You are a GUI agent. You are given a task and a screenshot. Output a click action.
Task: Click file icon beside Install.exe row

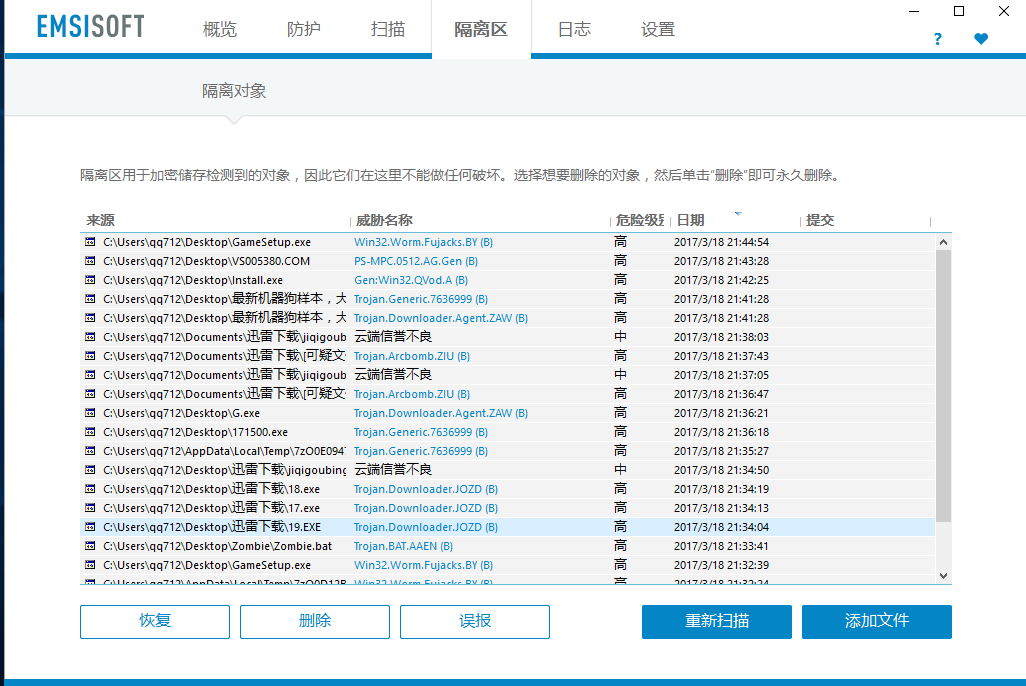pos(90,280)
